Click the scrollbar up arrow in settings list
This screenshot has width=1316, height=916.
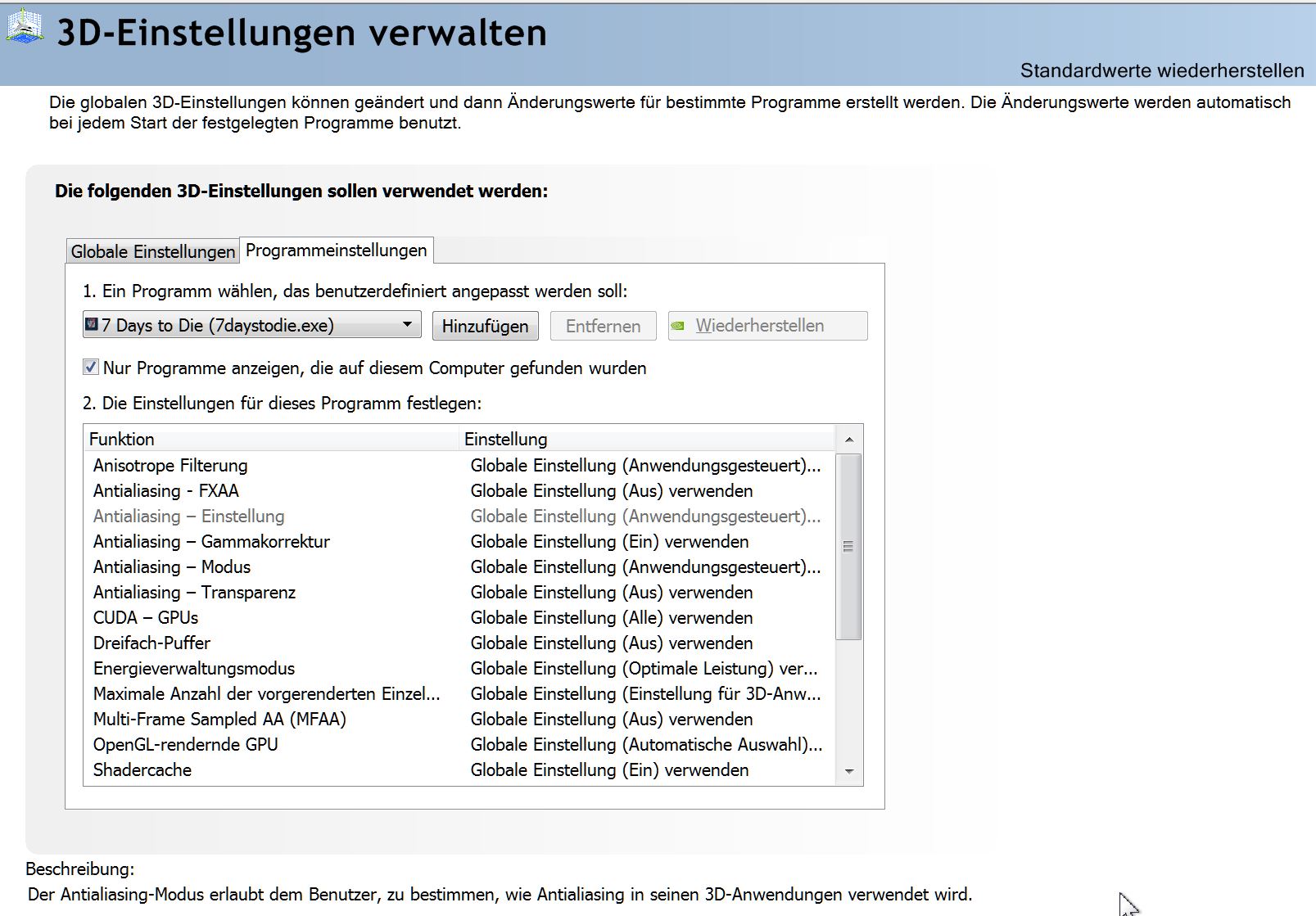[848, 440]
